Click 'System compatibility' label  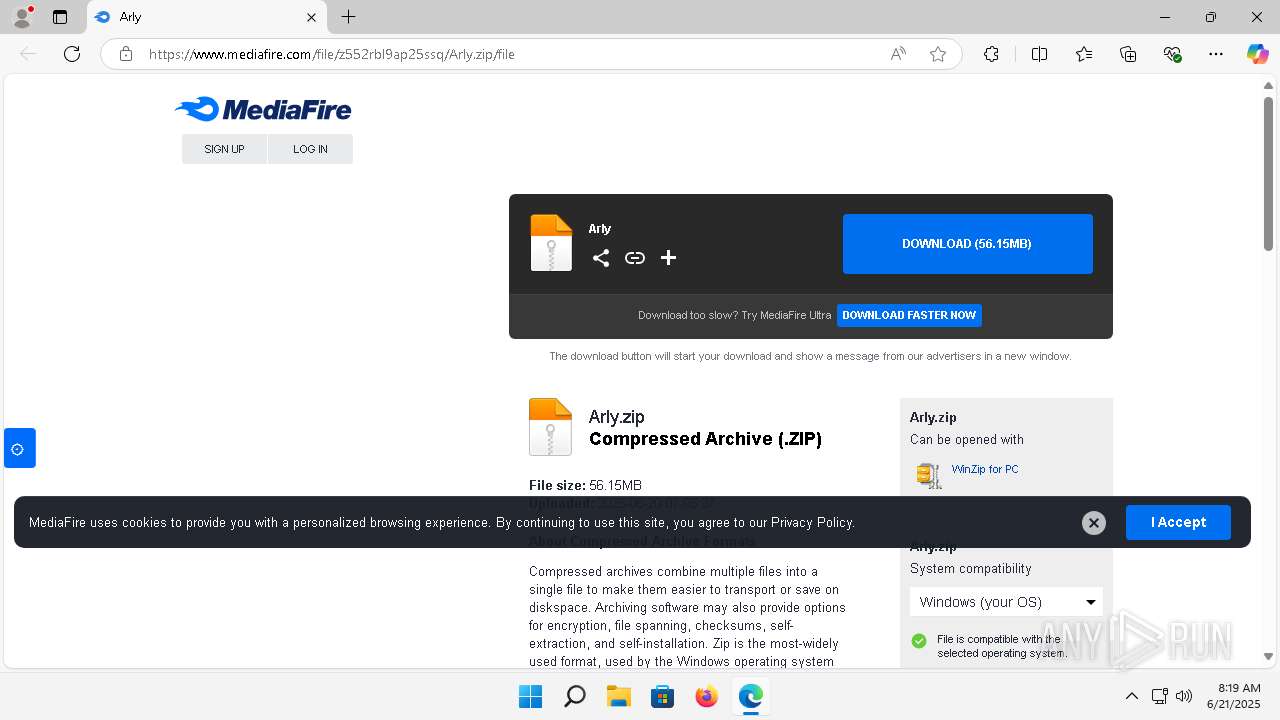970,569
